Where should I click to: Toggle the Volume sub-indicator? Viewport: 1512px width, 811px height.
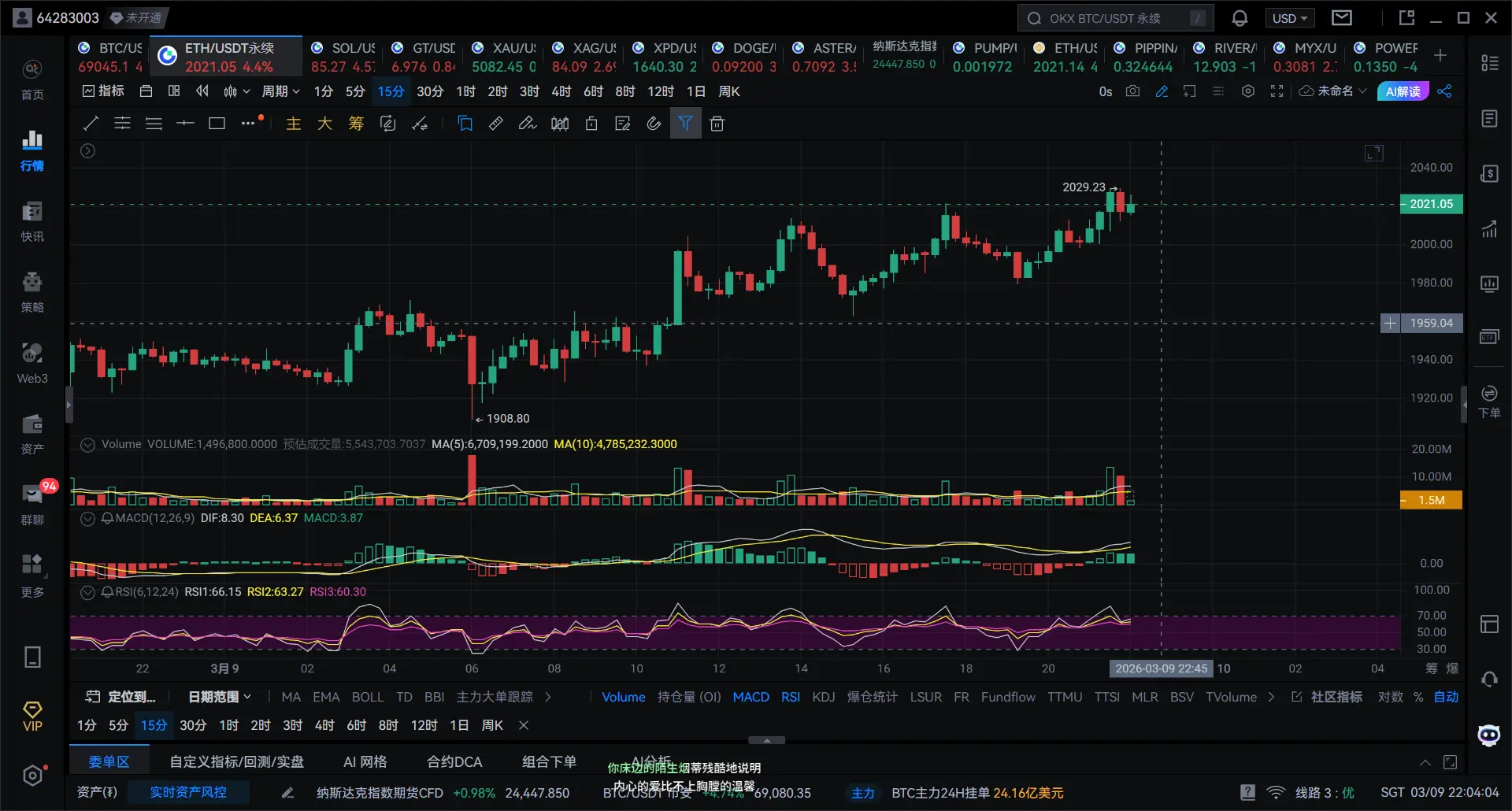(624, 697)
